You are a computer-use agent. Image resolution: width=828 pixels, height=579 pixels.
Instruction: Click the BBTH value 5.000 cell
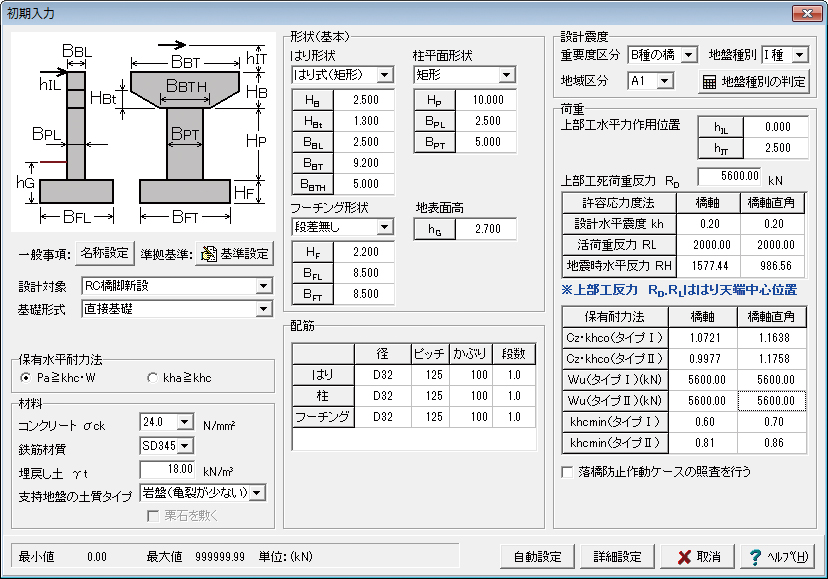pyautogui.click(x=364, y=184)
